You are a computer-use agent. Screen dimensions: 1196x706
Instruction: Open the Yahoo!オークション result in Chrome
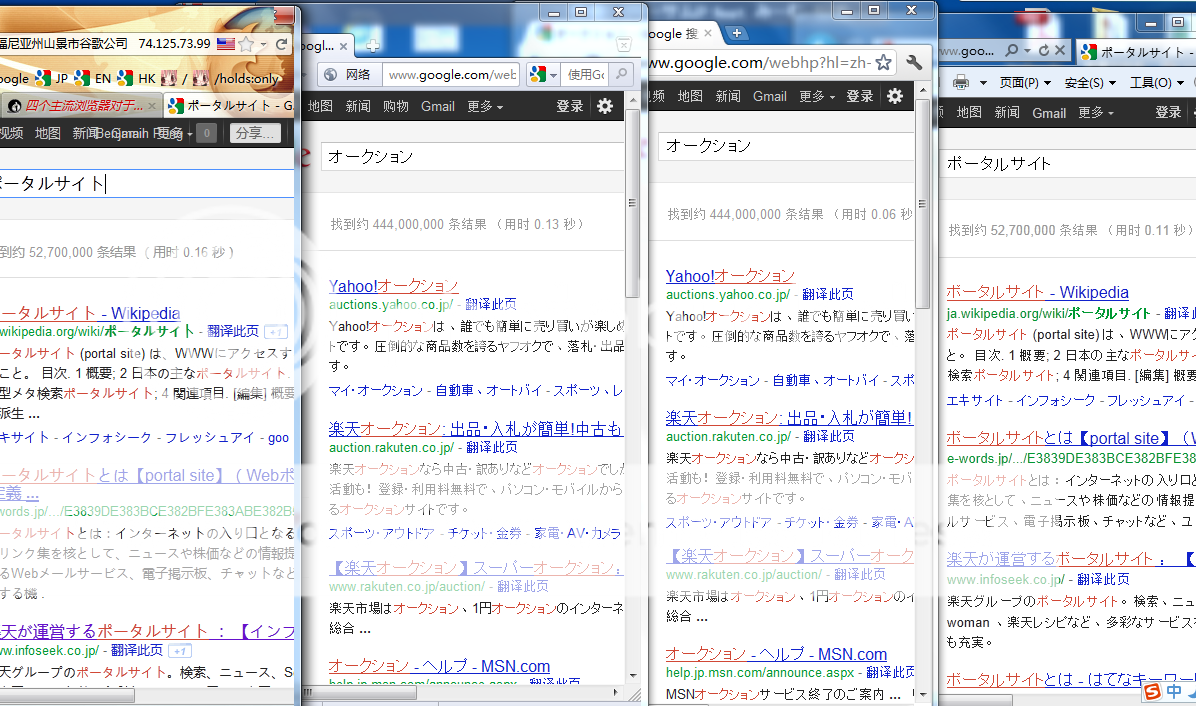click(730, 276)
